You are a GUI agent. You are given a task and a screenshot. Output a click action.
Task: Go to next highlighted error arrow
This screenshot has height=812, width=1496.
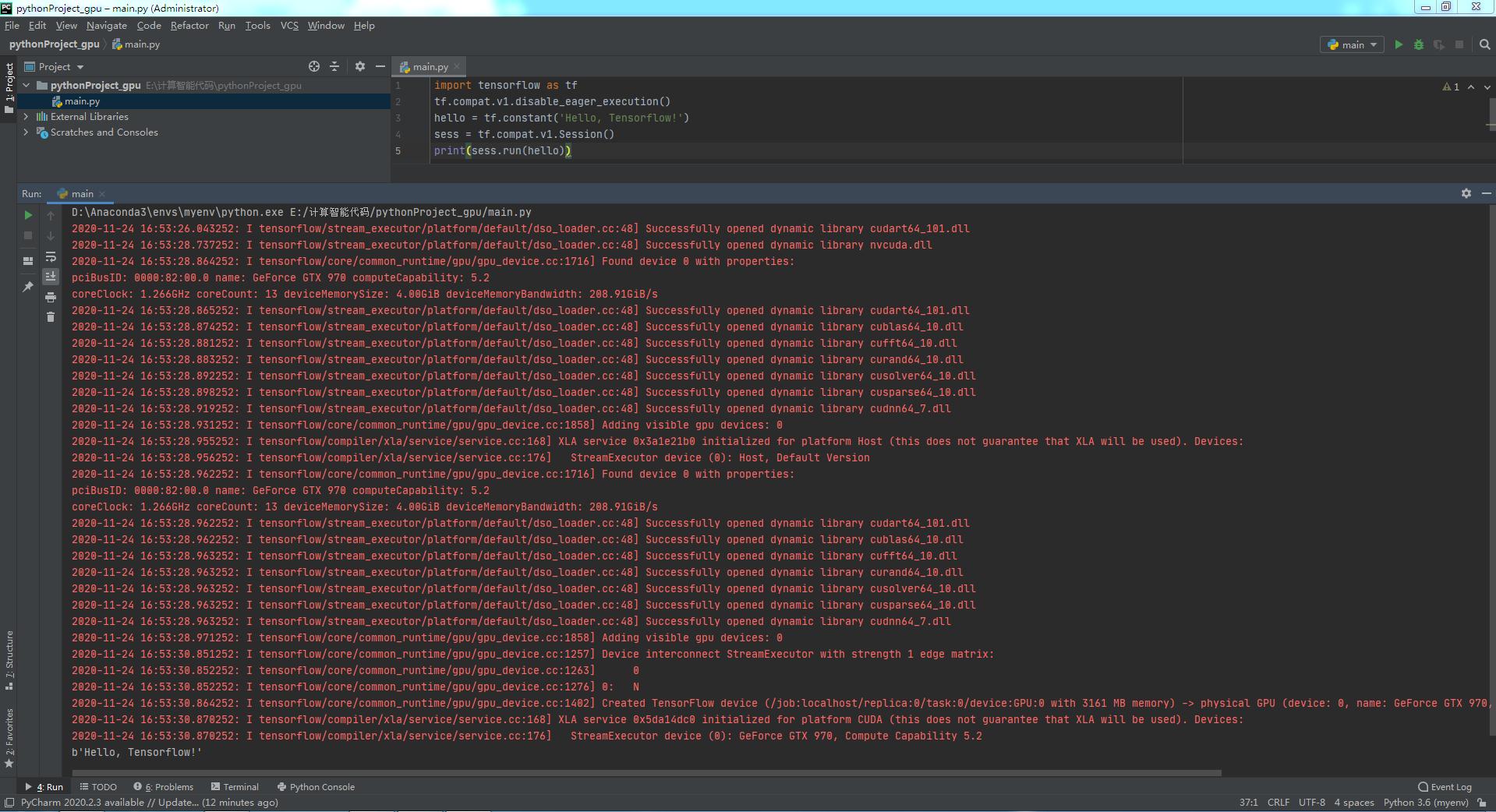[1487, 86]
